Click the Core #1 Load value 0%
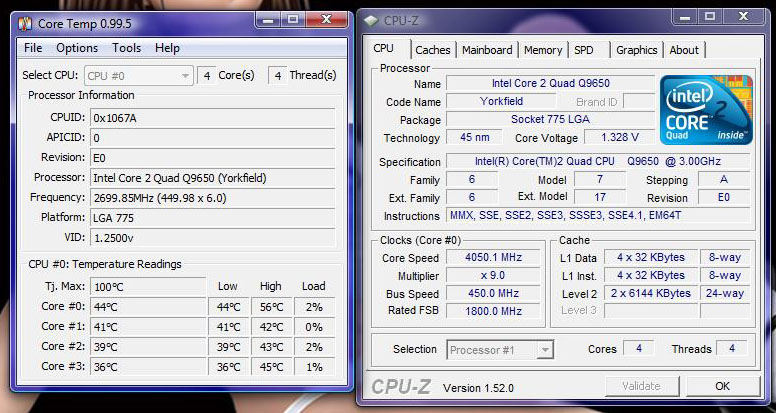Image resolution: width=776 pixels, height=413 pixels. pos(314,327)
